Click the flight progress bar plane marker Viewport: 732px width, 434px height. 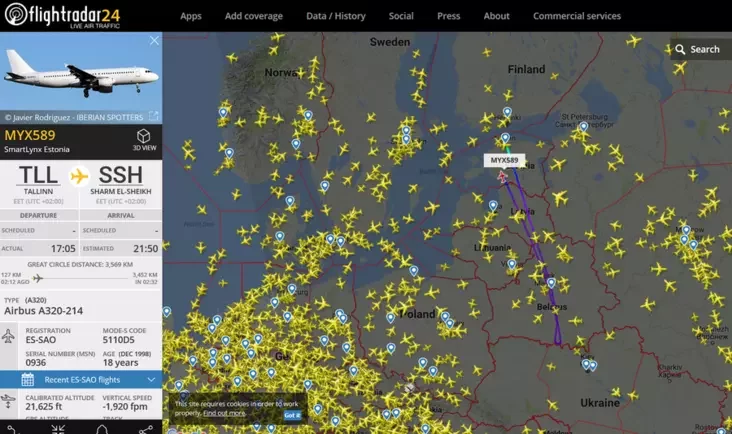tap(38, 279)
